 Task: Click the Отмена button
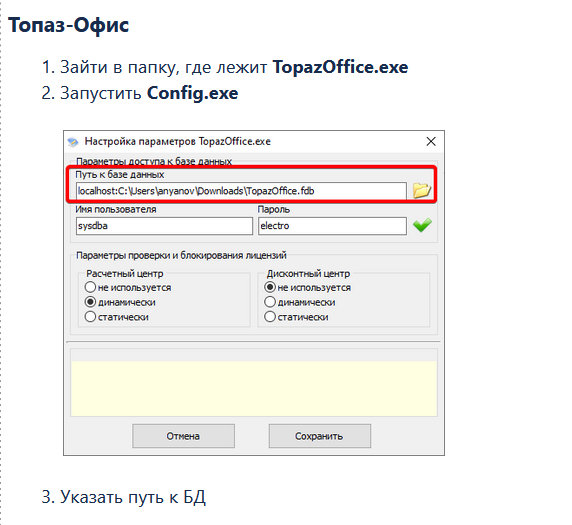coord(183,436)
